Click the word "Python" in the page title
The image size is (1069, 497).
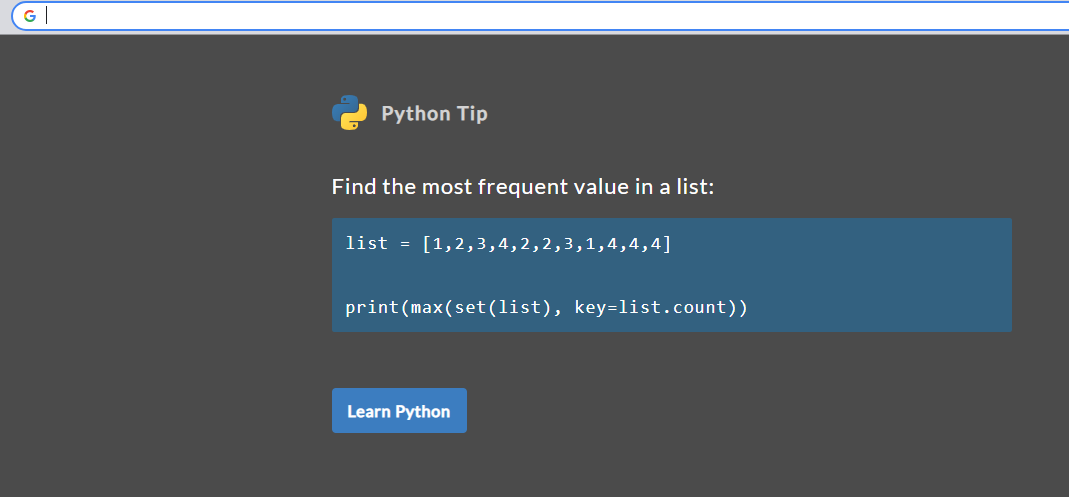416,114
